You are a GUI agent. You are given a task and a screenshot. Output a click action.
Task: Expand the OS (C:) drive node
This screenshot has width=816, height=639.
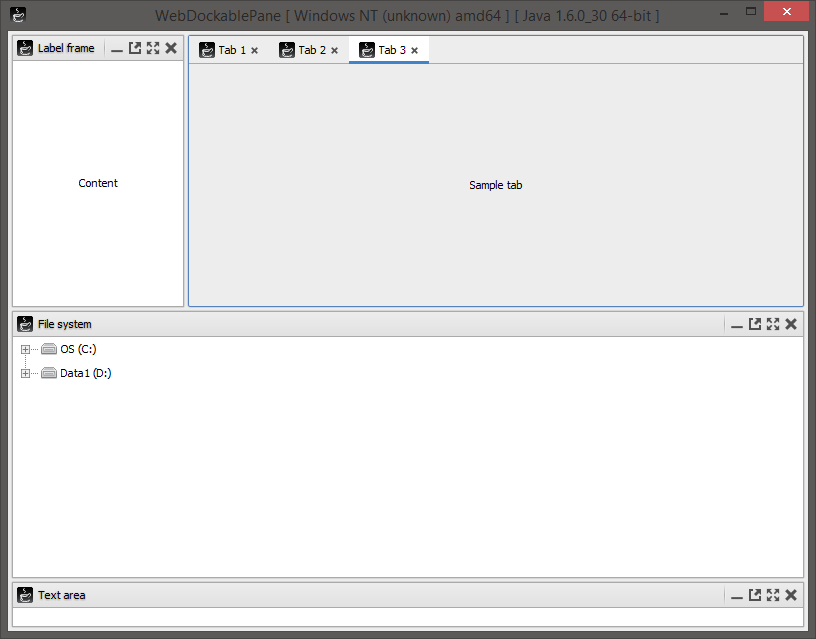click(25, 349)
